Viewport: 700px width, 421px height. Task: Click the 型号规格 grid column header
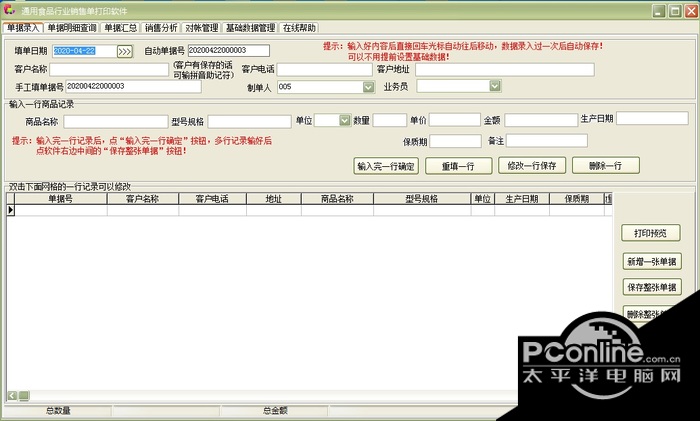pos(422,199)
